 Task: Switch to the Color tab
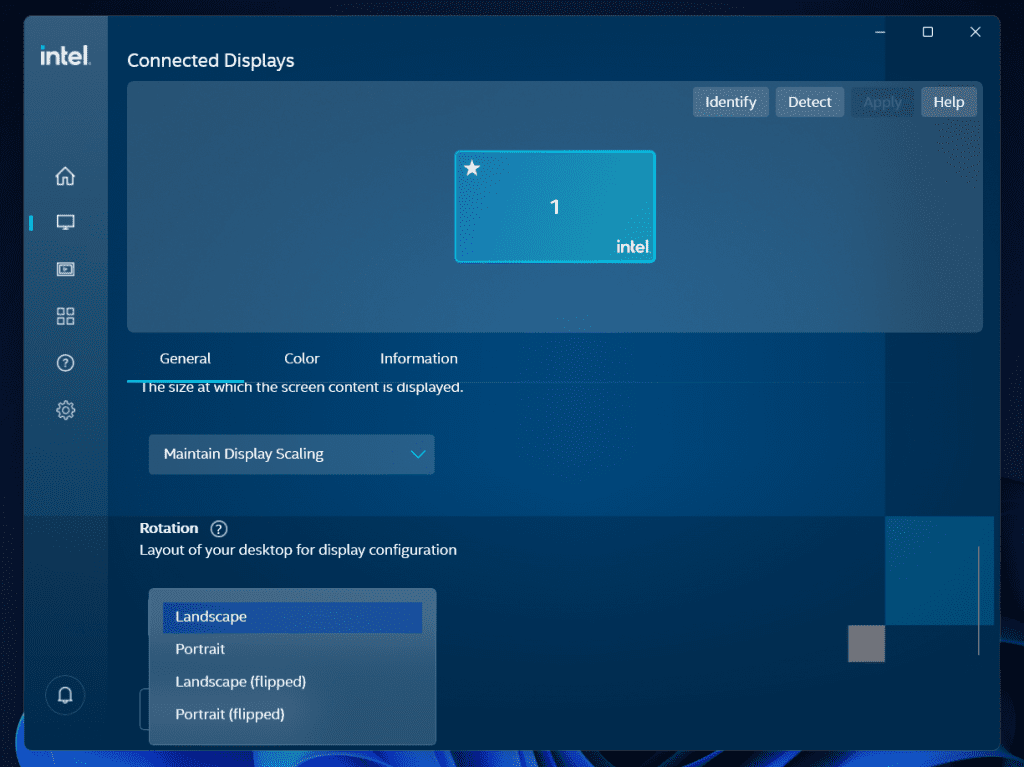302,358
